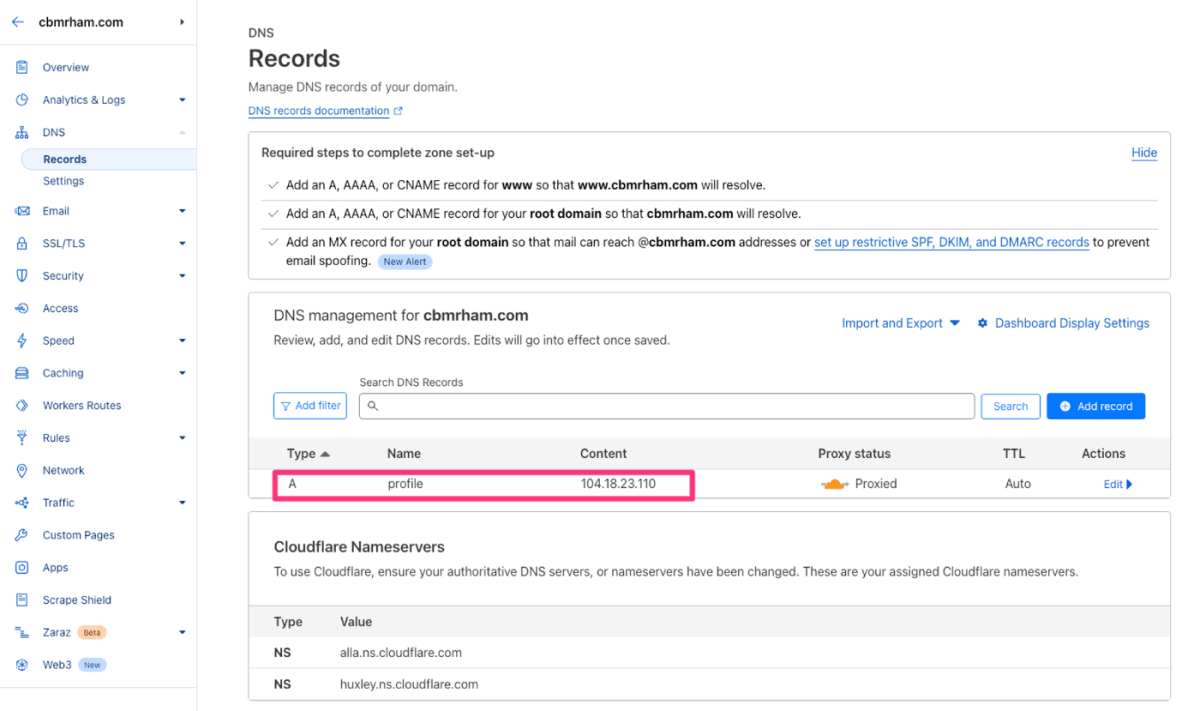Open DNS Settings in sidebar
This screenshot has width=1200, height=711.
(x=63, y=181)
